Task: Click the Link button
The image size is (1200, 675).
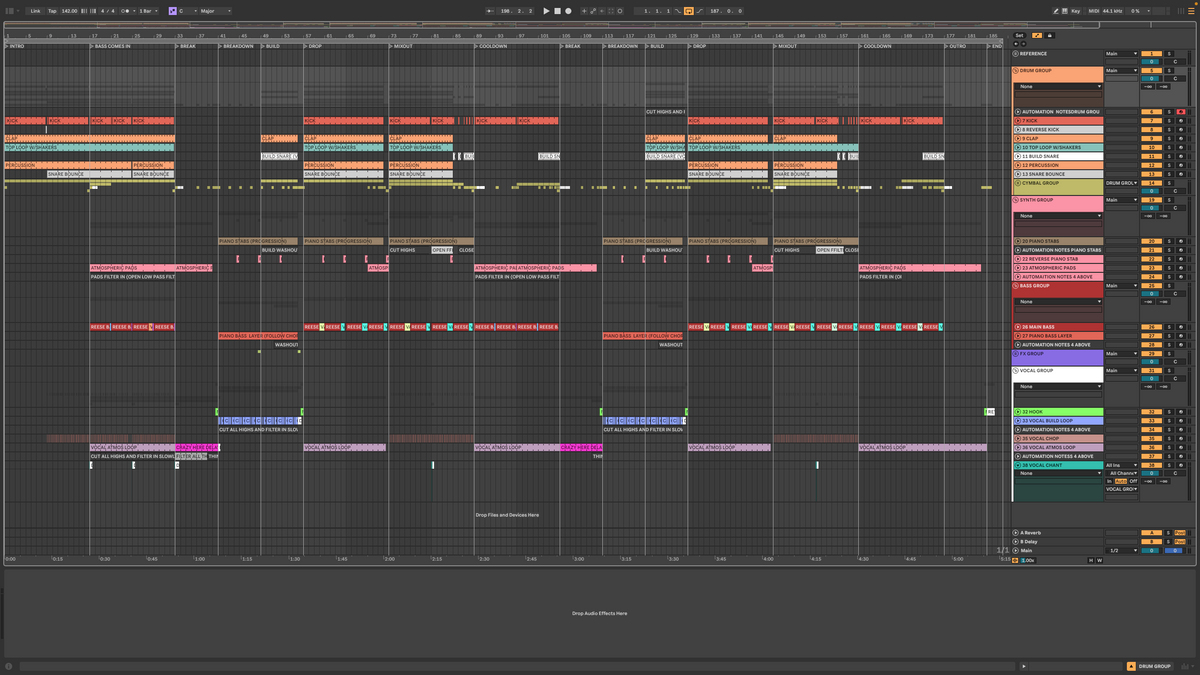Action: [x=35, y=10]
